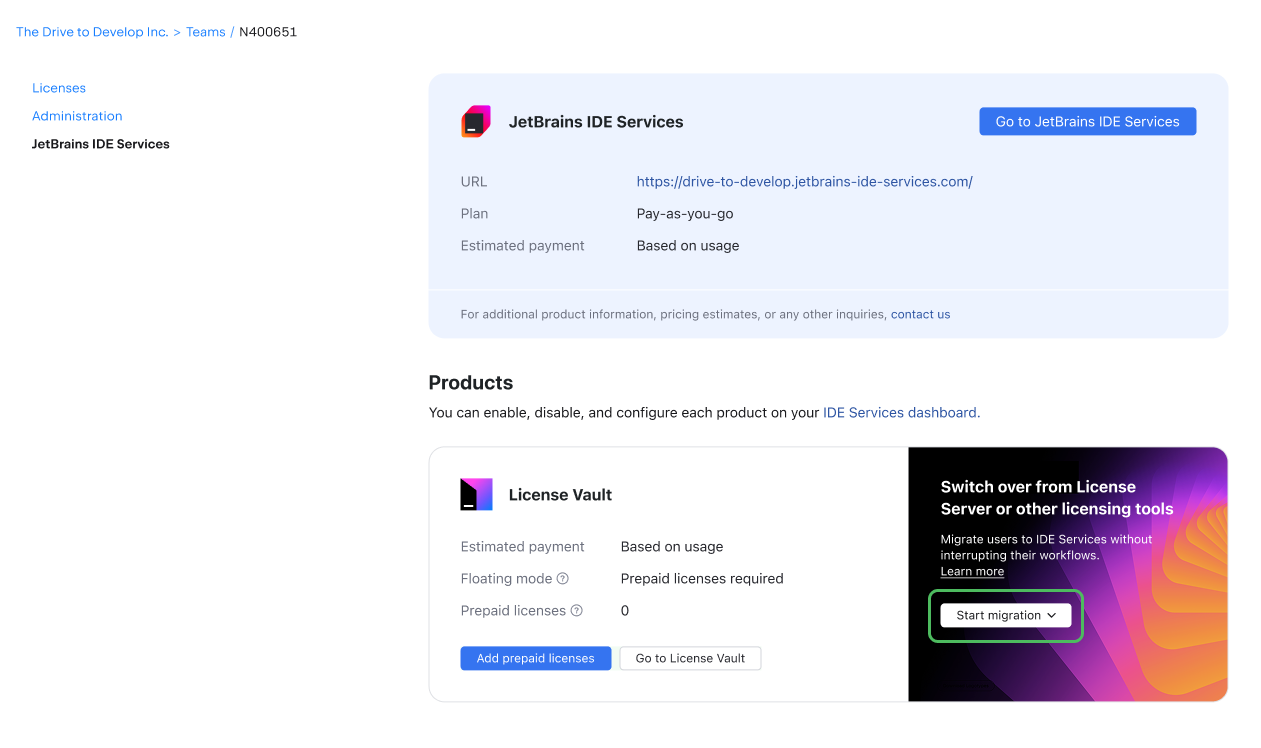
Task: Click the Floating mode help icon
Action: click(563, 579)
